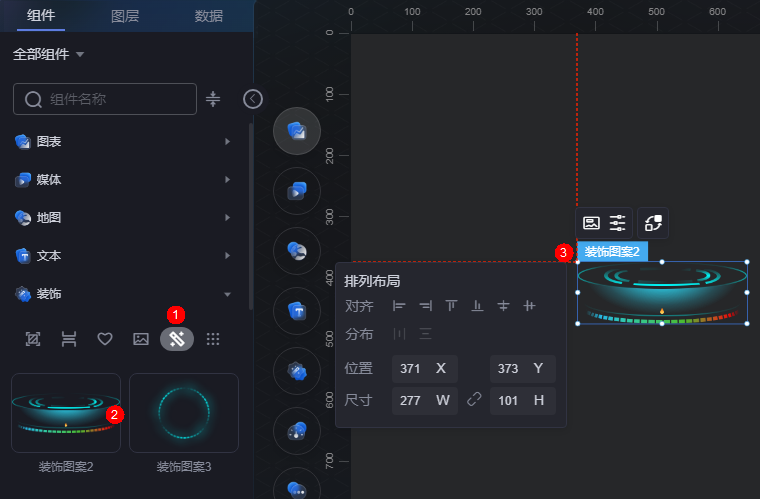
Task: Edit the height field showing 101
Action: point(522,401)
